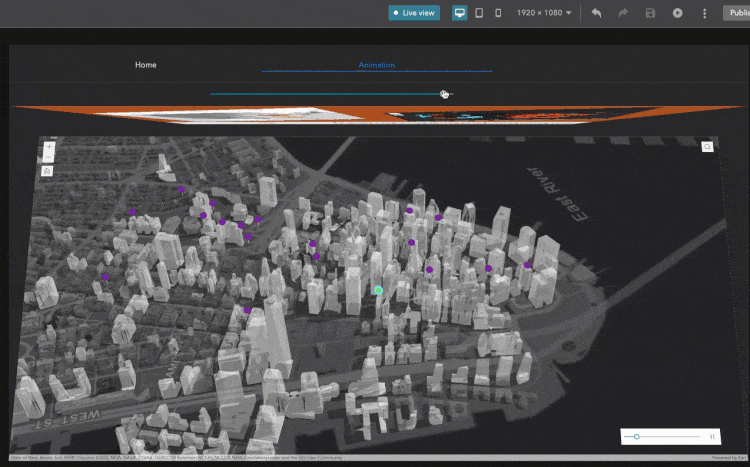This screenshot has width=750, height=467.
Task: Select the desktop device view icon
Action: (x=460, y=13)
